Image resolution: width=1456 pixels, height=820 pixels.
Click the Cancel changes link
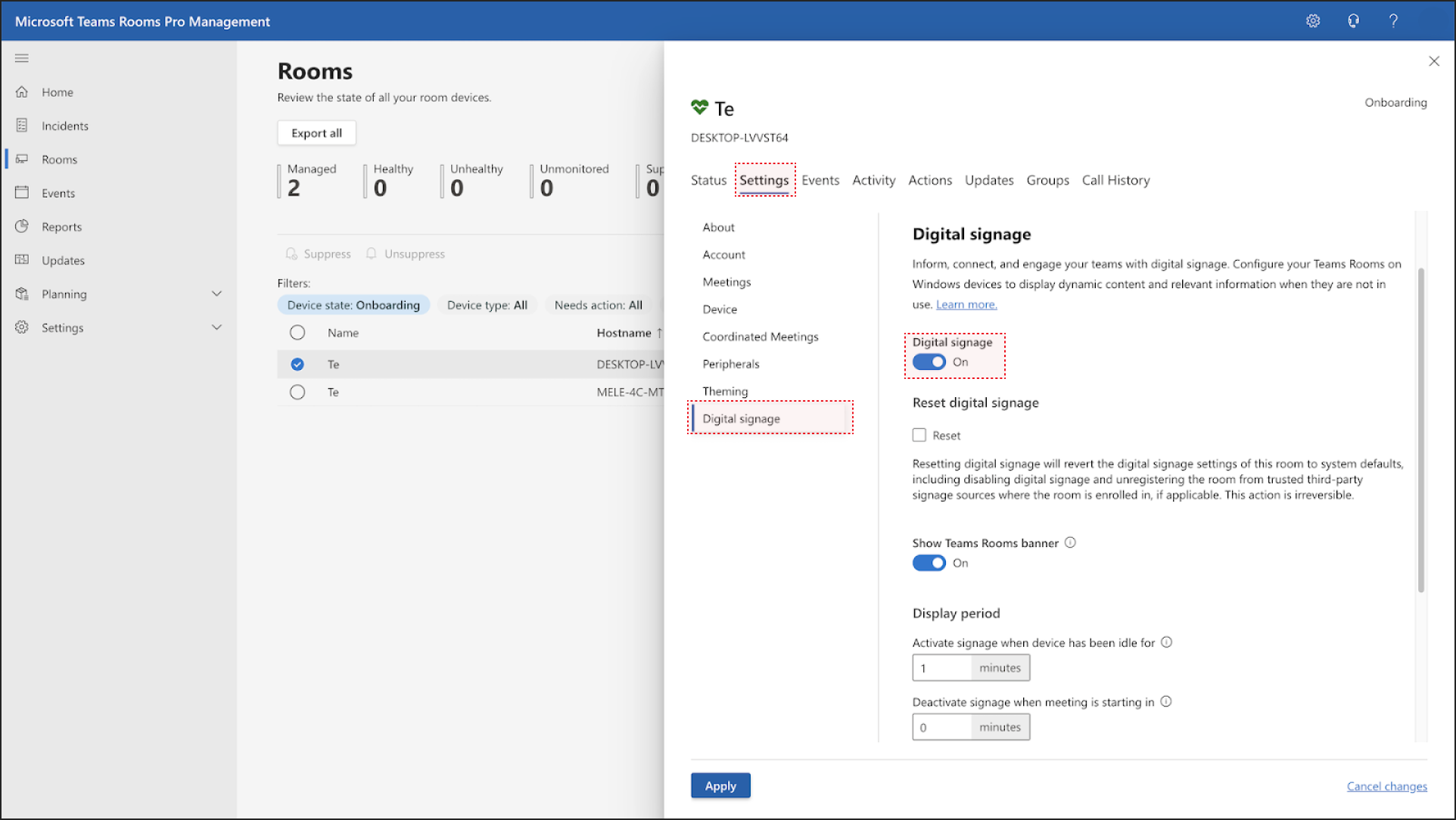(x=1386, y=786)
